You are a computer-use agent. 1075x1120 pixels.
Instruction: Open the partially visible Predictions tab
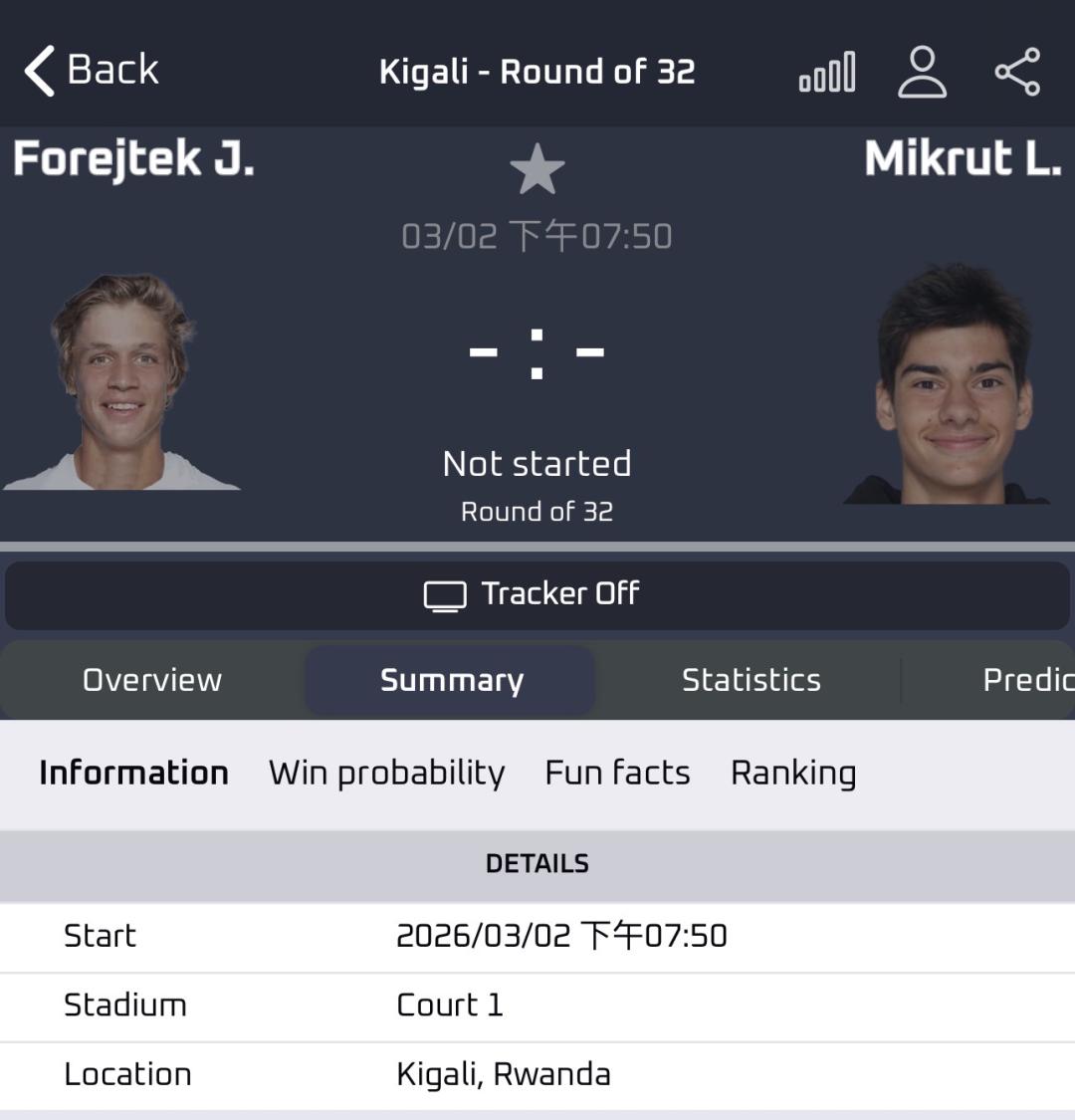pos(1027,680)
